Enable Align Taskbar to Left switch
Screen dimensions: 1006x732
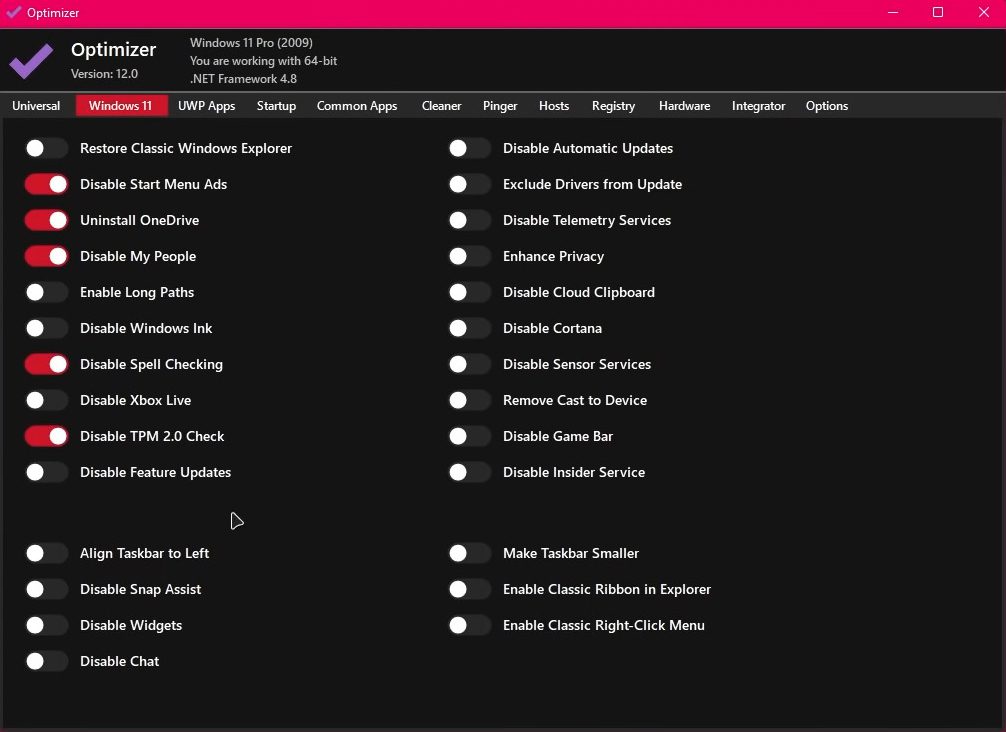[46, 553]
